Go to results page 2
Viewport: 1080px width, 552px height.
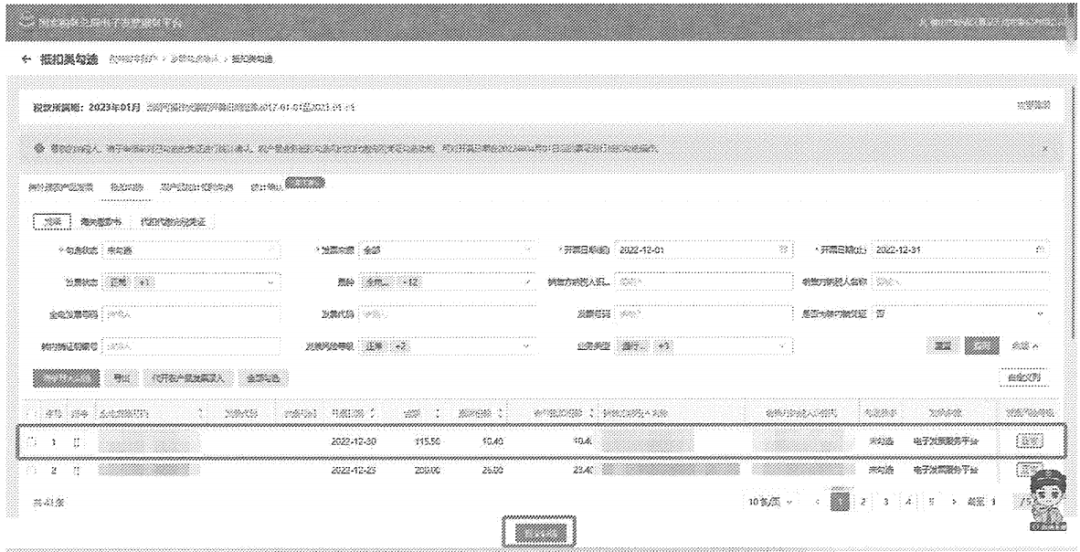click(862, 502)
